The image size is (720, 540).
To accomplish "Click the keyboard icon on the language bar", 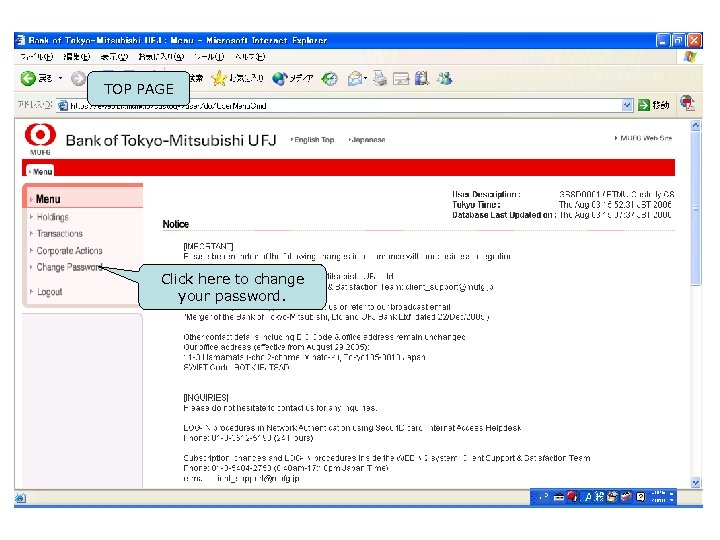I will point(559,497).
